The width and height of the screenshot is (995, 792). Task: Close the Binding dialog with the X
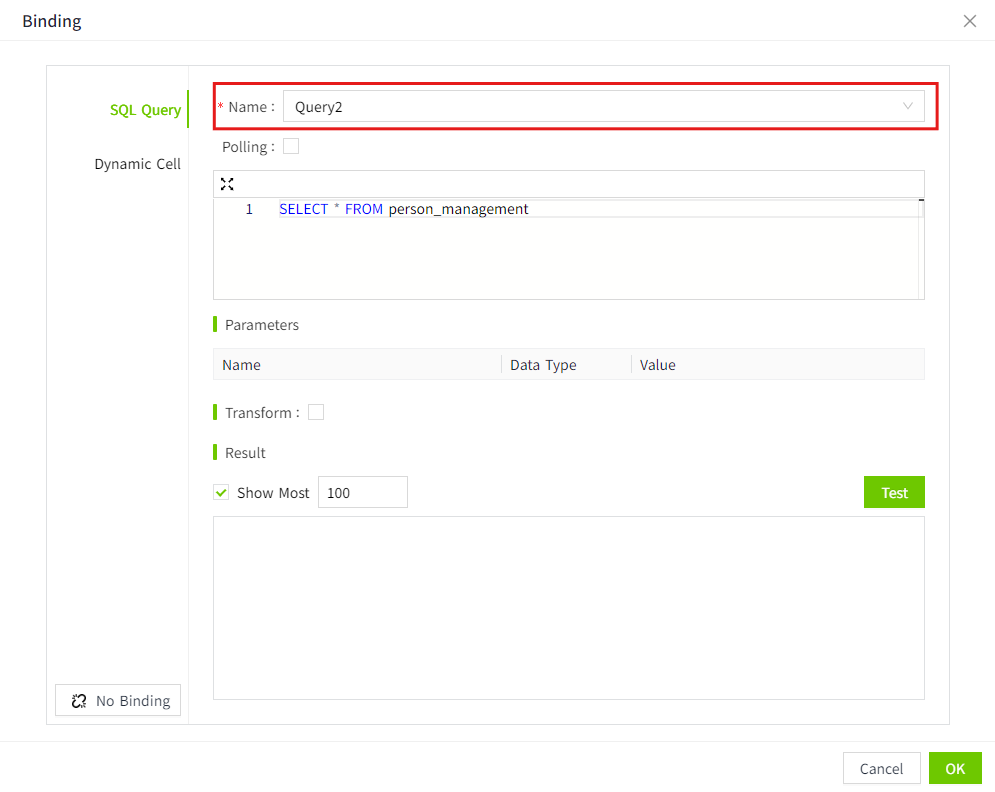[x=969, y=21]
